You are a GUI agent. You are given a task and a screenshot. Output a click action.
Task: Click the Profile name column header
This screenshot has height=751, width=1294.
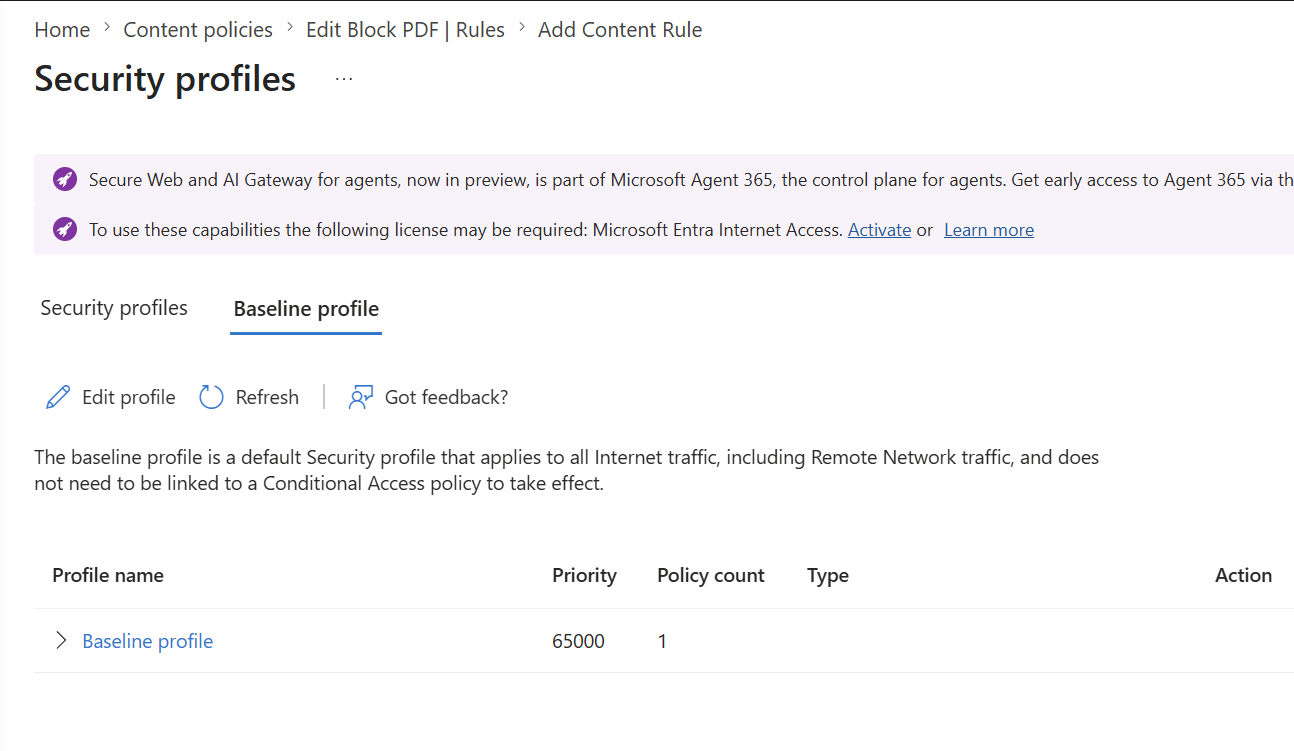click(x=108, y=575)
